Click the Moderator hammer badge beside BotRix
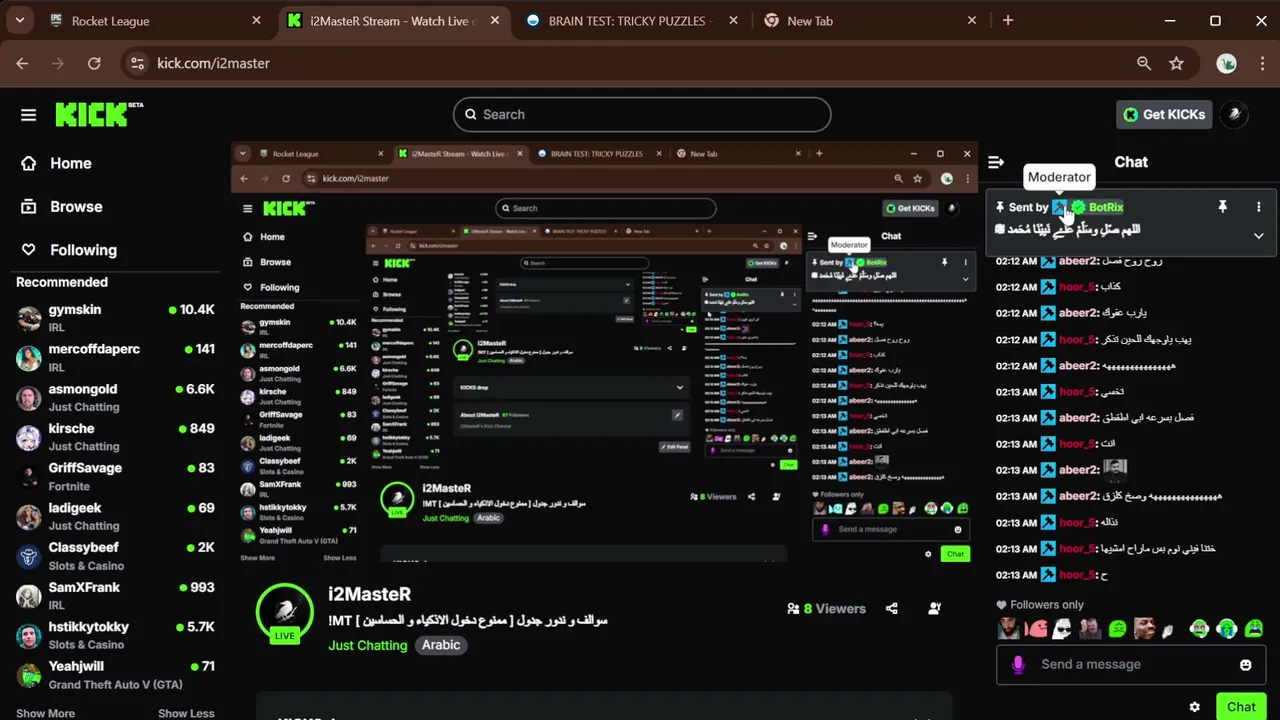This screenshot has height=720, width=1280. click(1060, 207)
